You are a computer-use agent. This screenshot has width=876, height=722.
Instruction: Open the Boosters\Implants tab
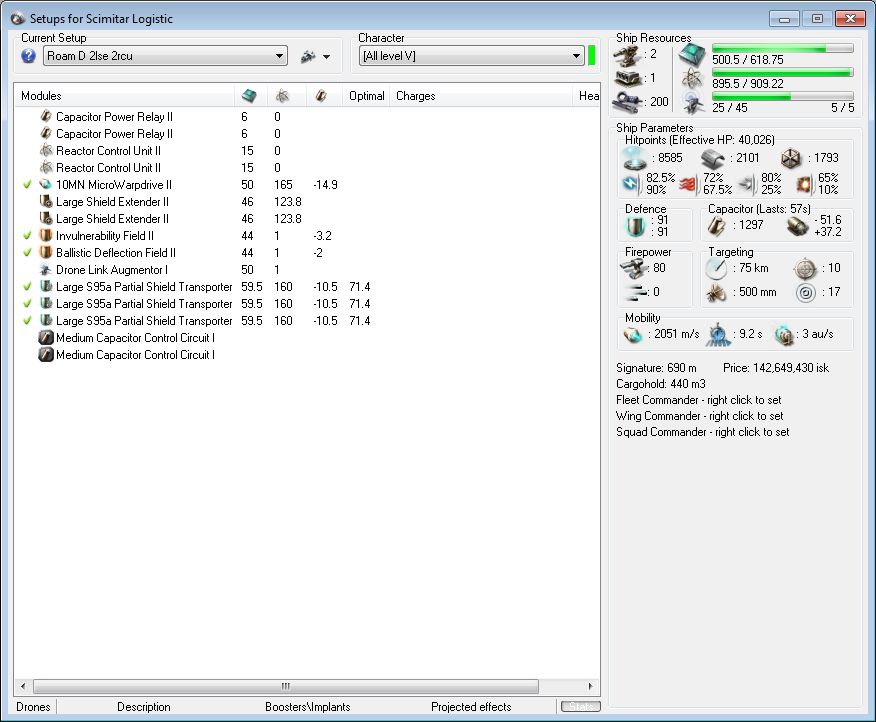click(308, 707)
